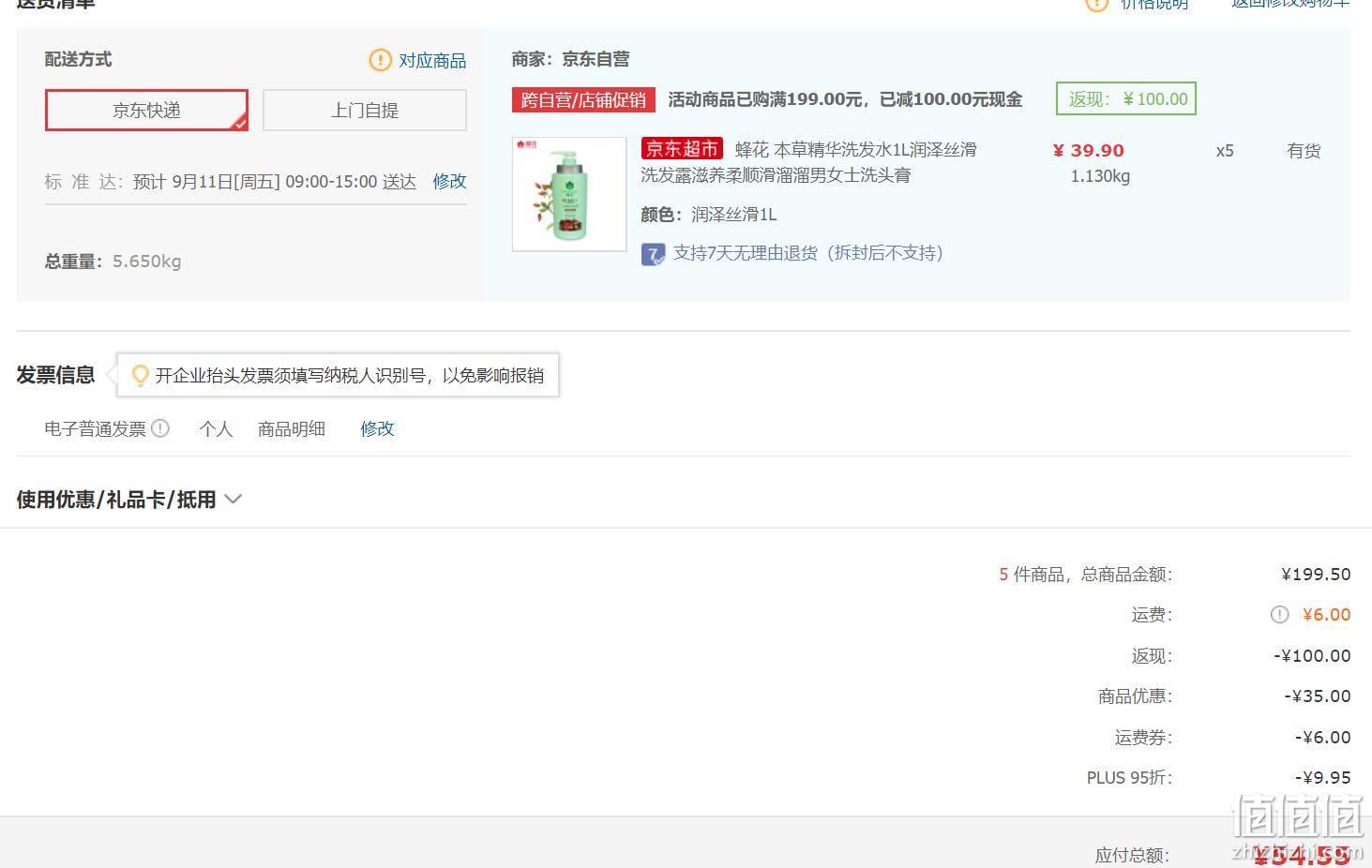Image resolution: width=1372 pixels, height=868 pixels.
Task: Click the ¥39.90 unit price
Action: (x=1088, y=151)
